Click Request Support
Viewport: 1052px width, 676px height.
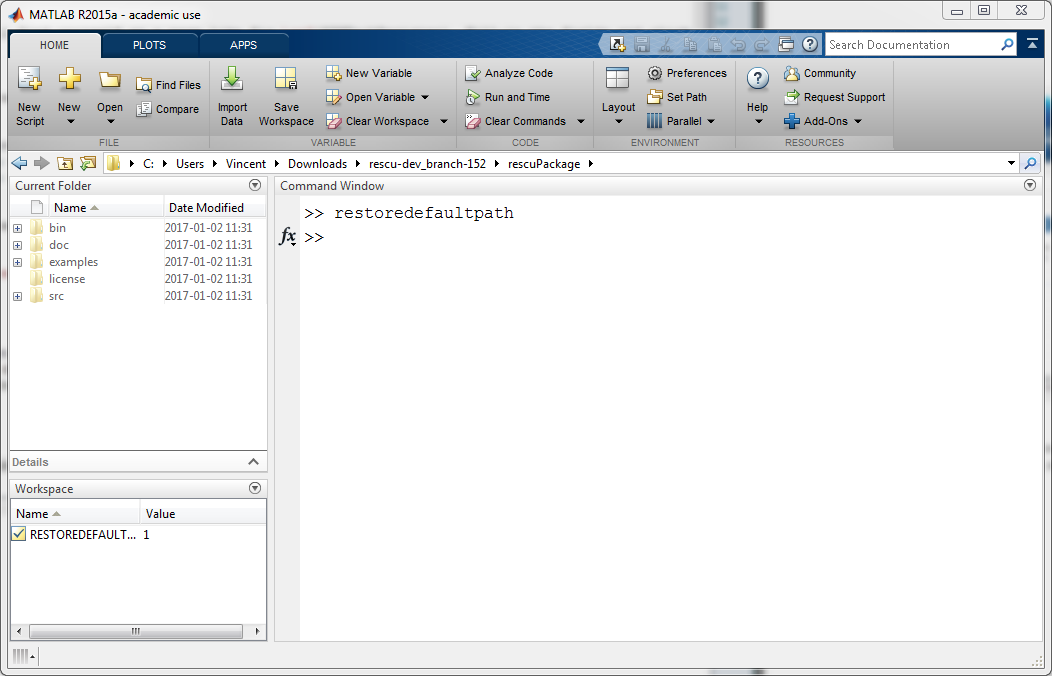(835, 97)
